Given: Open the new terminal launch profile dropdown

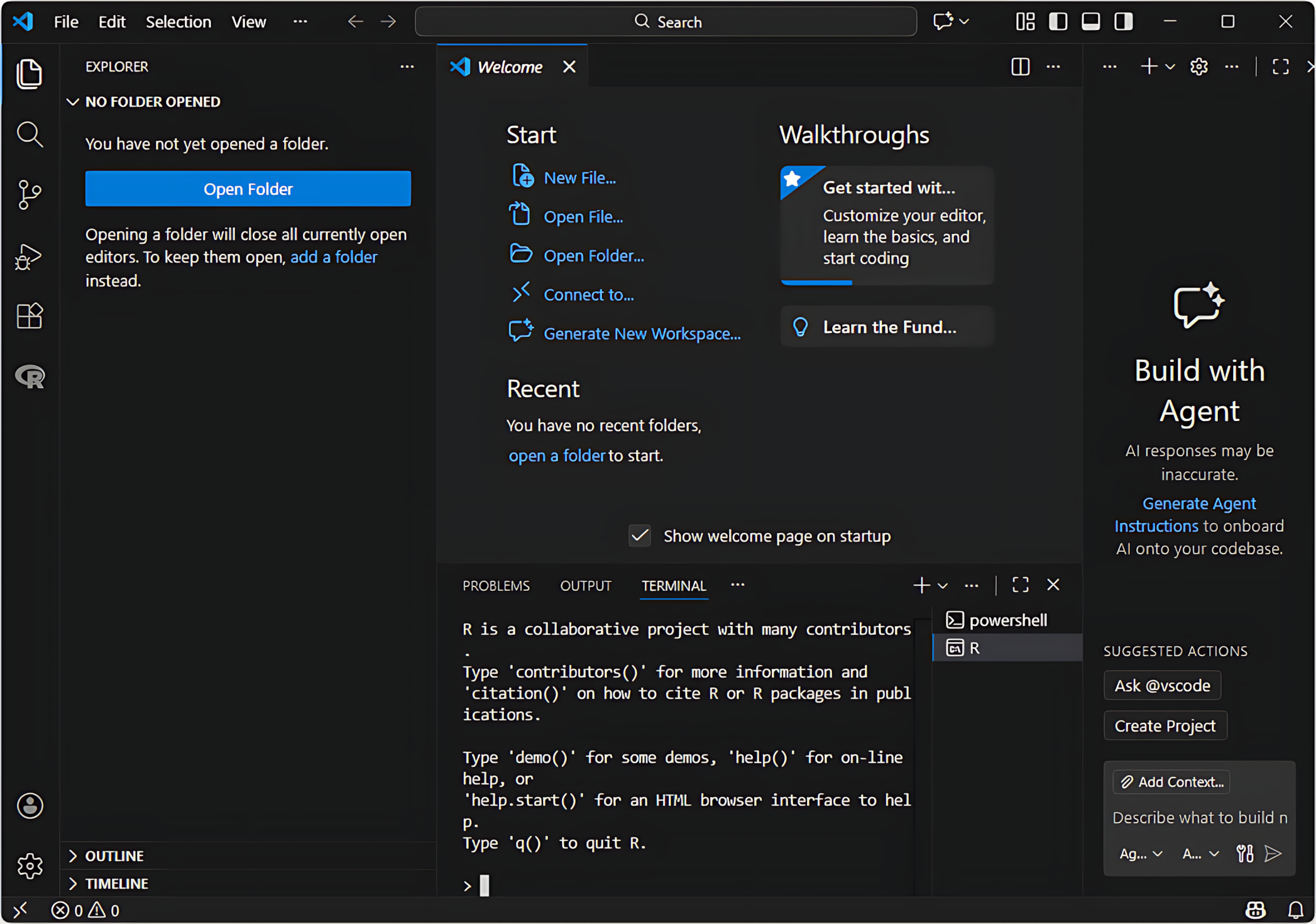Looking at the screenshot, I should [943, 585].
